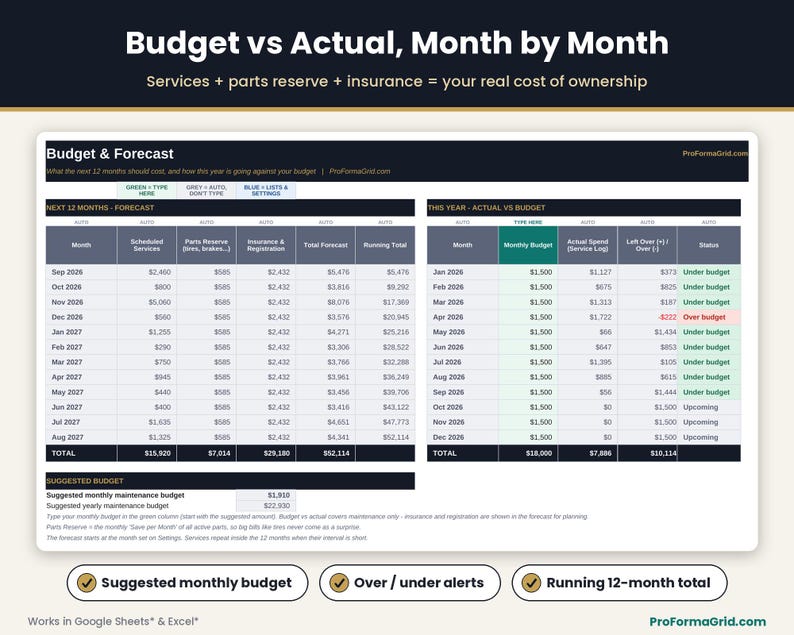794x635 pixels.
Task: Click the BLUE = LISTS & SETTINGS legend cell
Action: pyautogui.click(x=266, y=190)
